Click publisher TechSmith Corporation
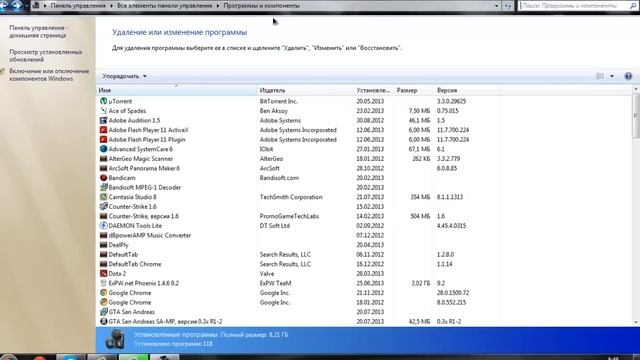 coord(291,197)
